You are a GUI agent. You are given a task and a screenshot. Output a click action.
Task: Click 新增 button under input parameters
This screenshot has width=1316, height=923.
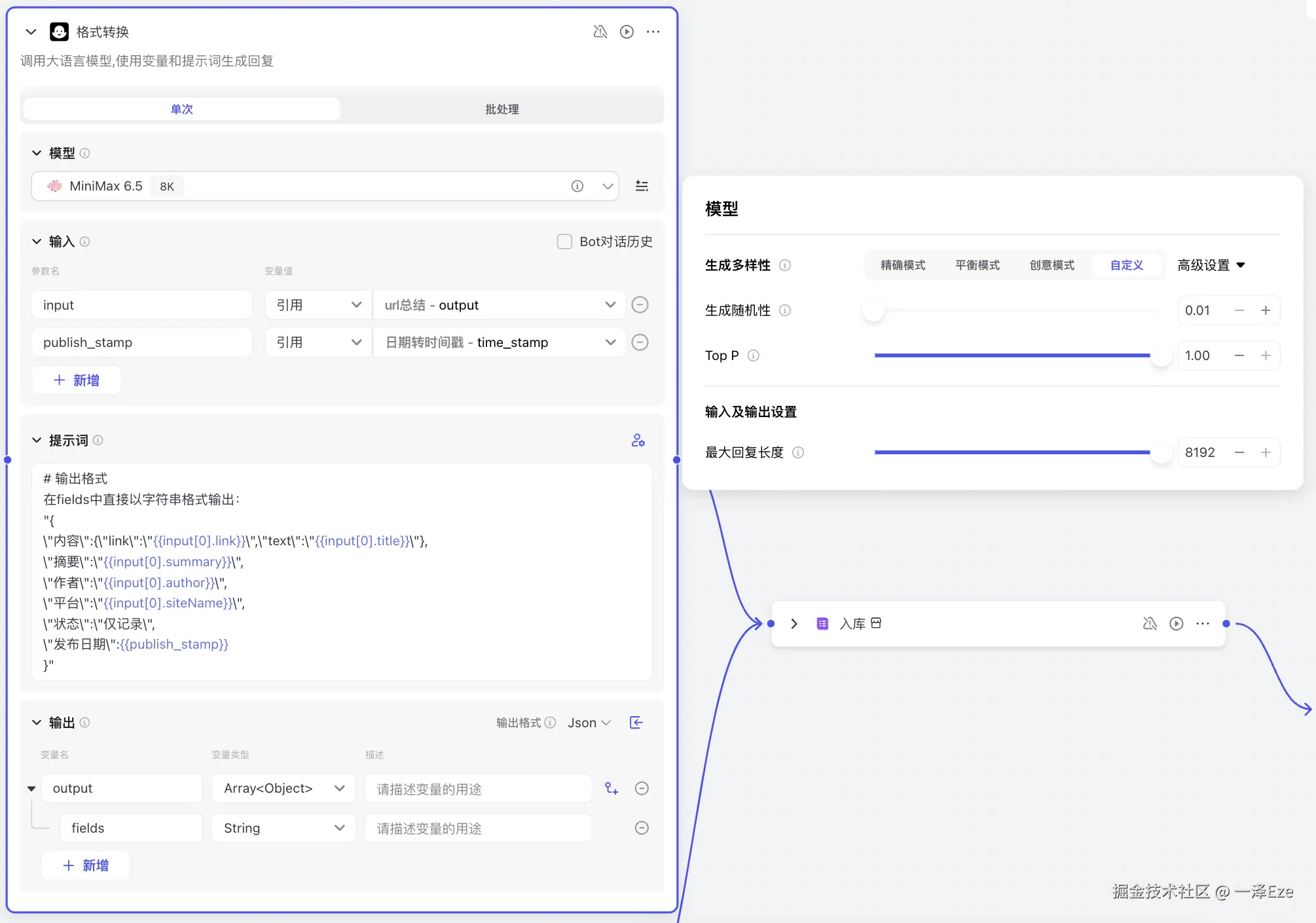tap(77, 380)
